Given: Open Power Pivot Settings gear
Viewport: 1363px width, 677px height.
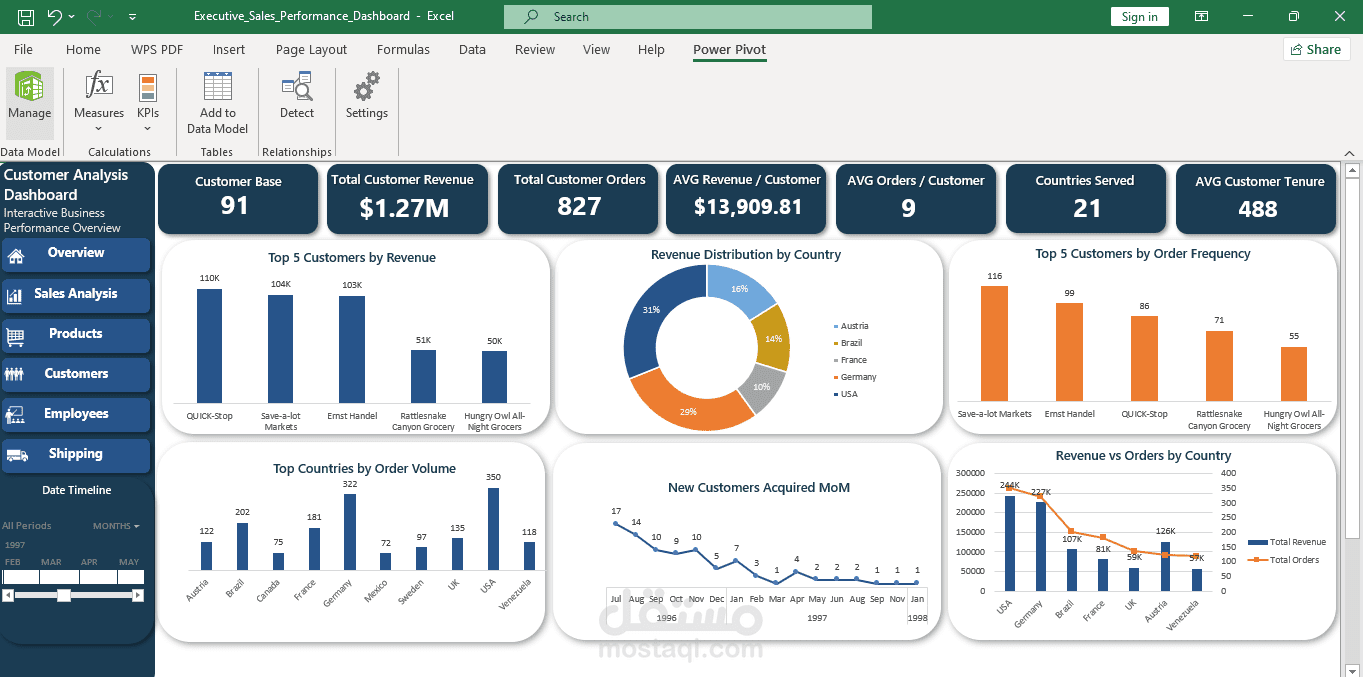Looking at the screenshot, I should (367, 87).
